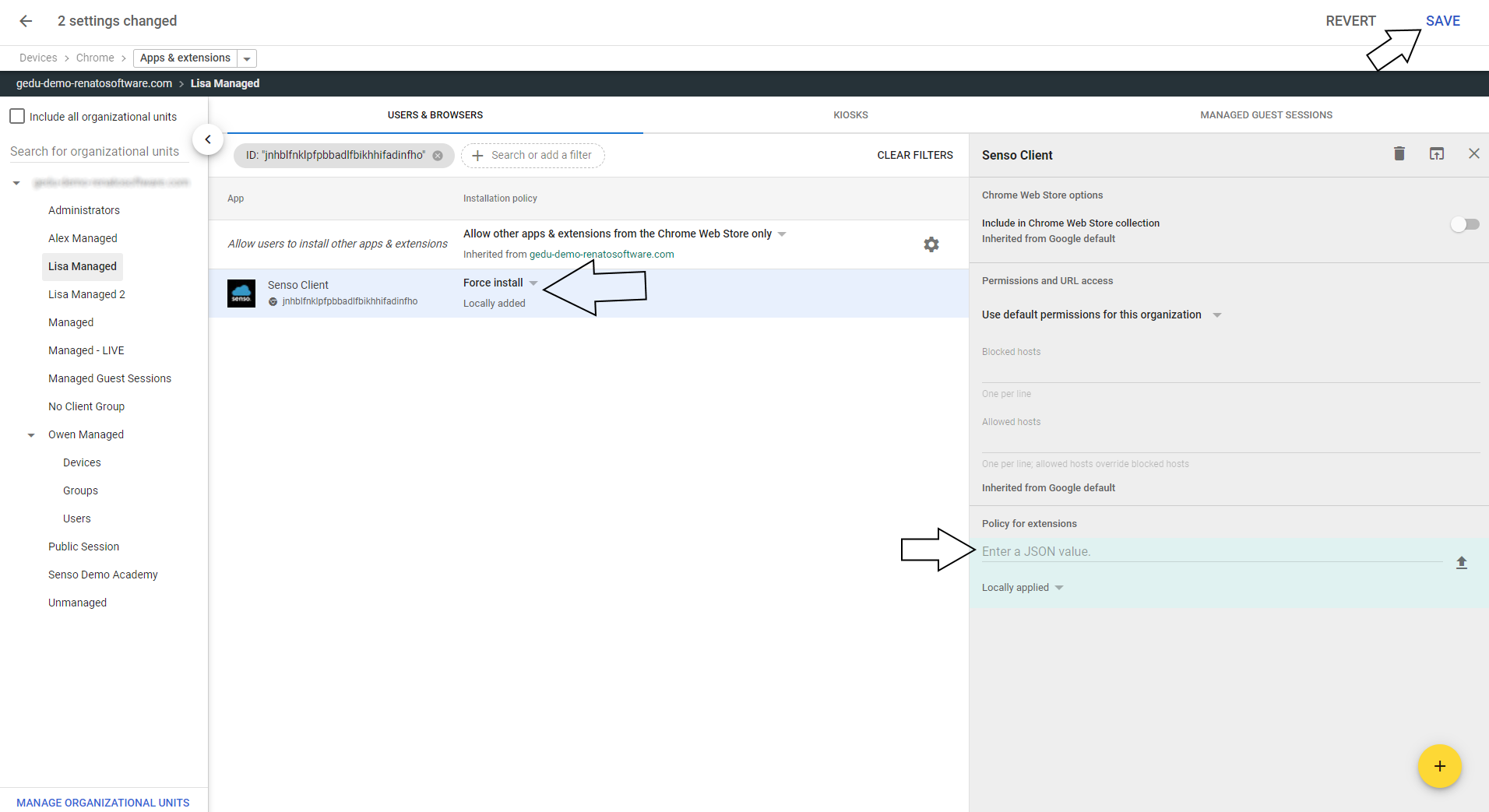The width and height of the screenshot is (1489, 812).
Task: Select Owen Managed organizational unit
Action: (x=86, y=434)
